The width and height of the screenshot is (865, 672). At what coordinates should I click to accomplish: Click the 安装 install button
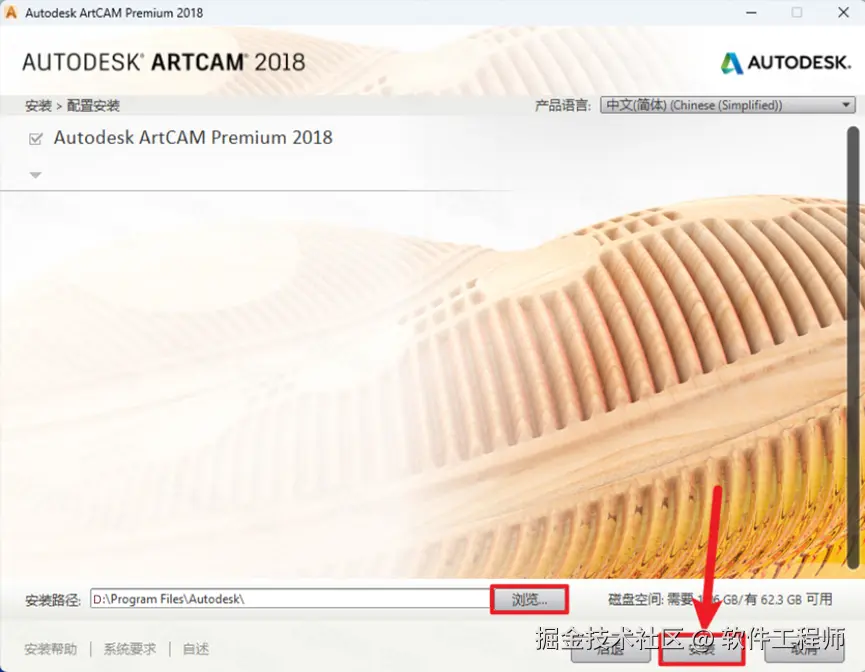(702, 649)
